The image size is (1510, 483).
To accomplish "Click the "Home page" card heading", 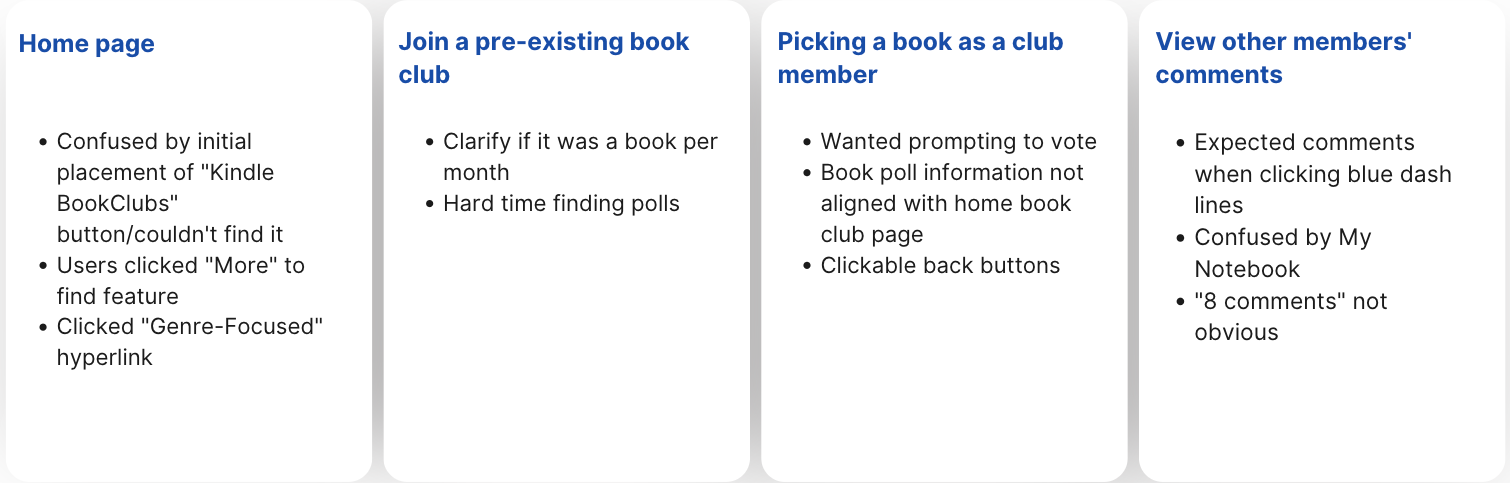I will coord(87,44).
